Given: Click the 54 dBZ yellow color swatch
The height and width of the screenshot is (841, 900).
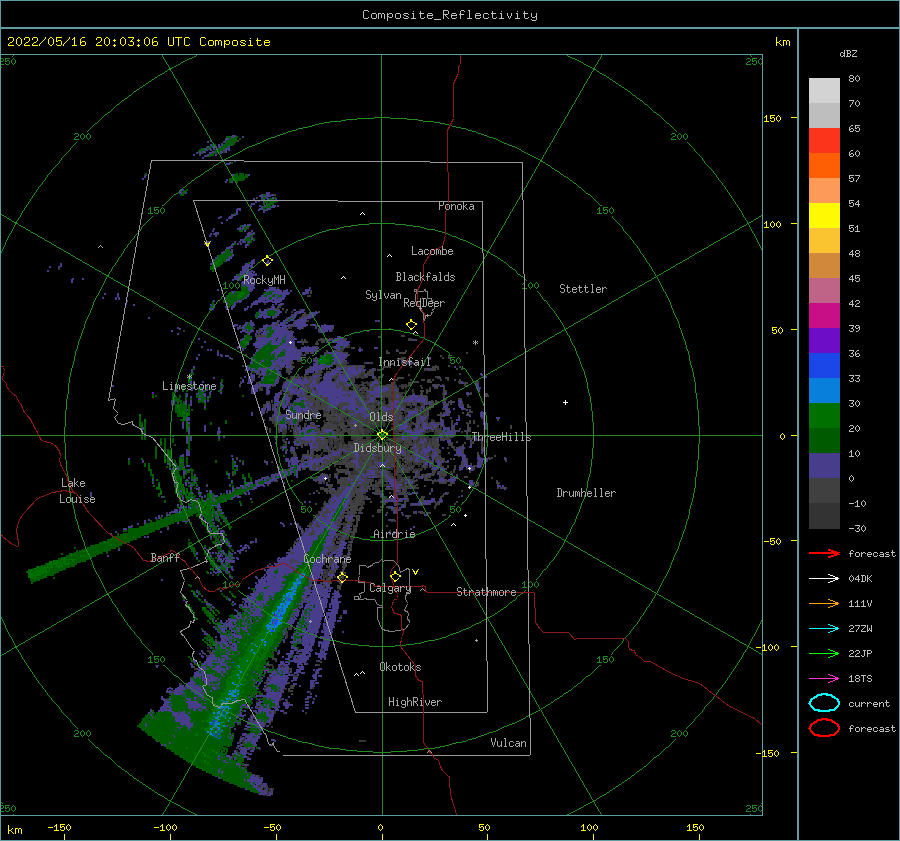Looking at the screenshot, I should point(824,216).
